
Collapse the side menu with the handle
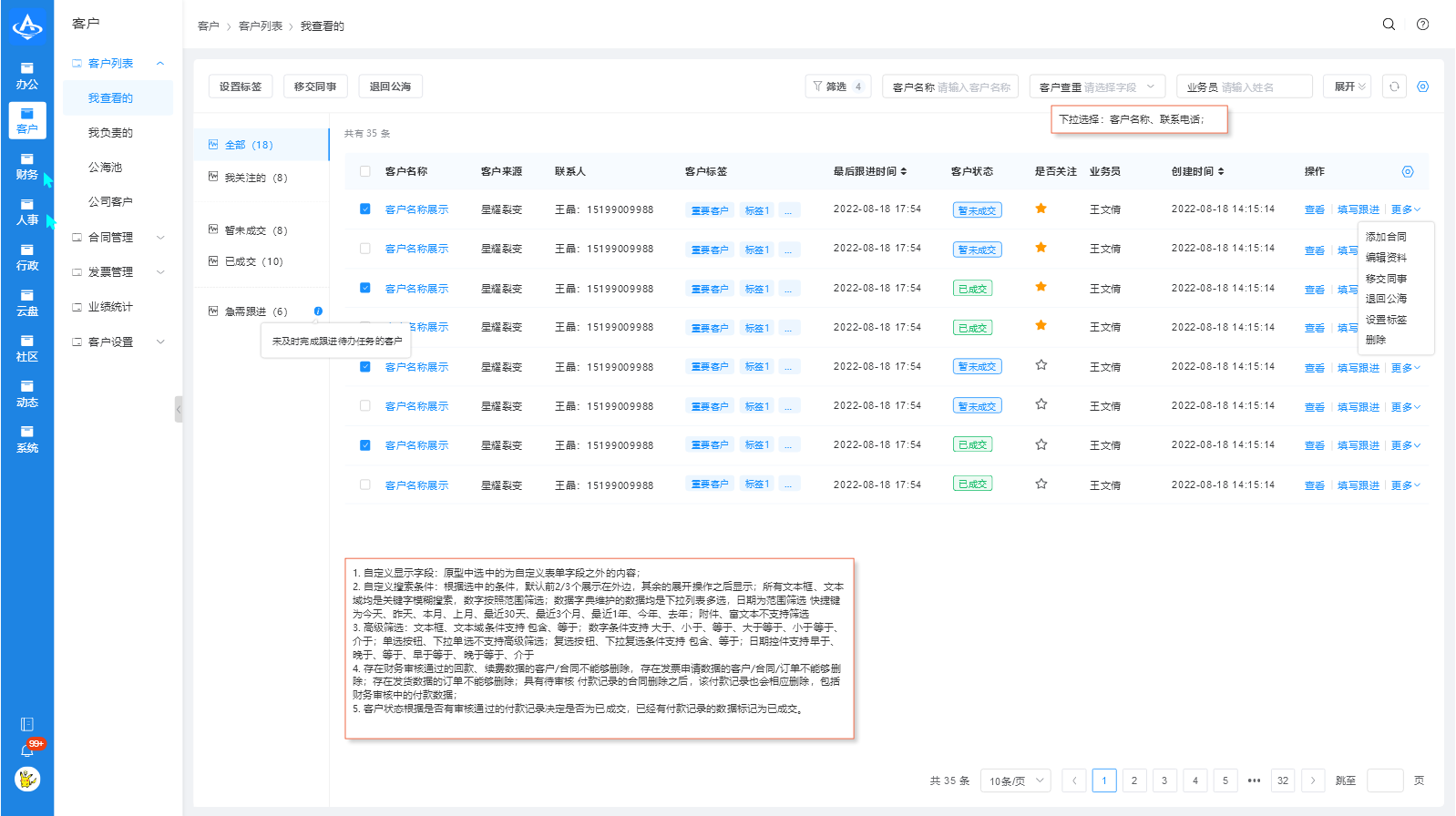pyautogui.click(x=179, y=409)
